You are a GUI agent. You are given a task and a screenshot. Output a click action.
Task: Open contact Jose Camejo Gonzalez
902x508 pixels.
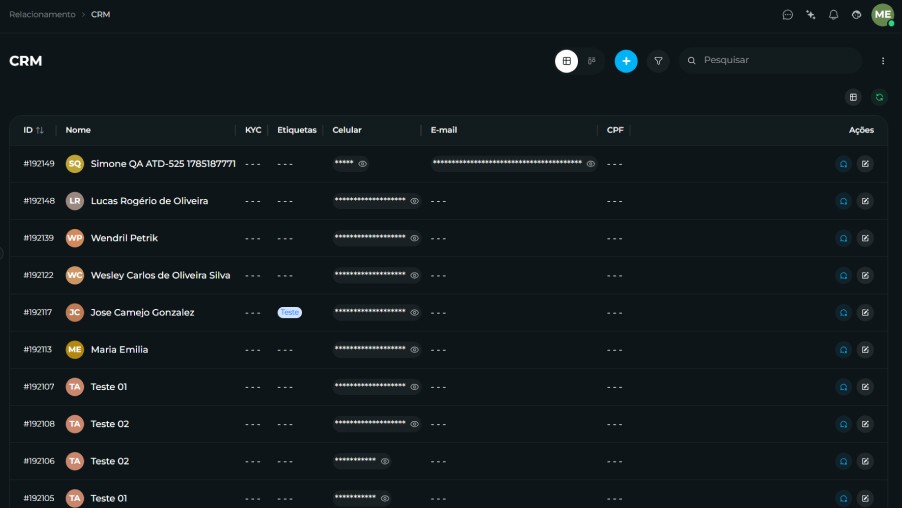pos(142,313)
